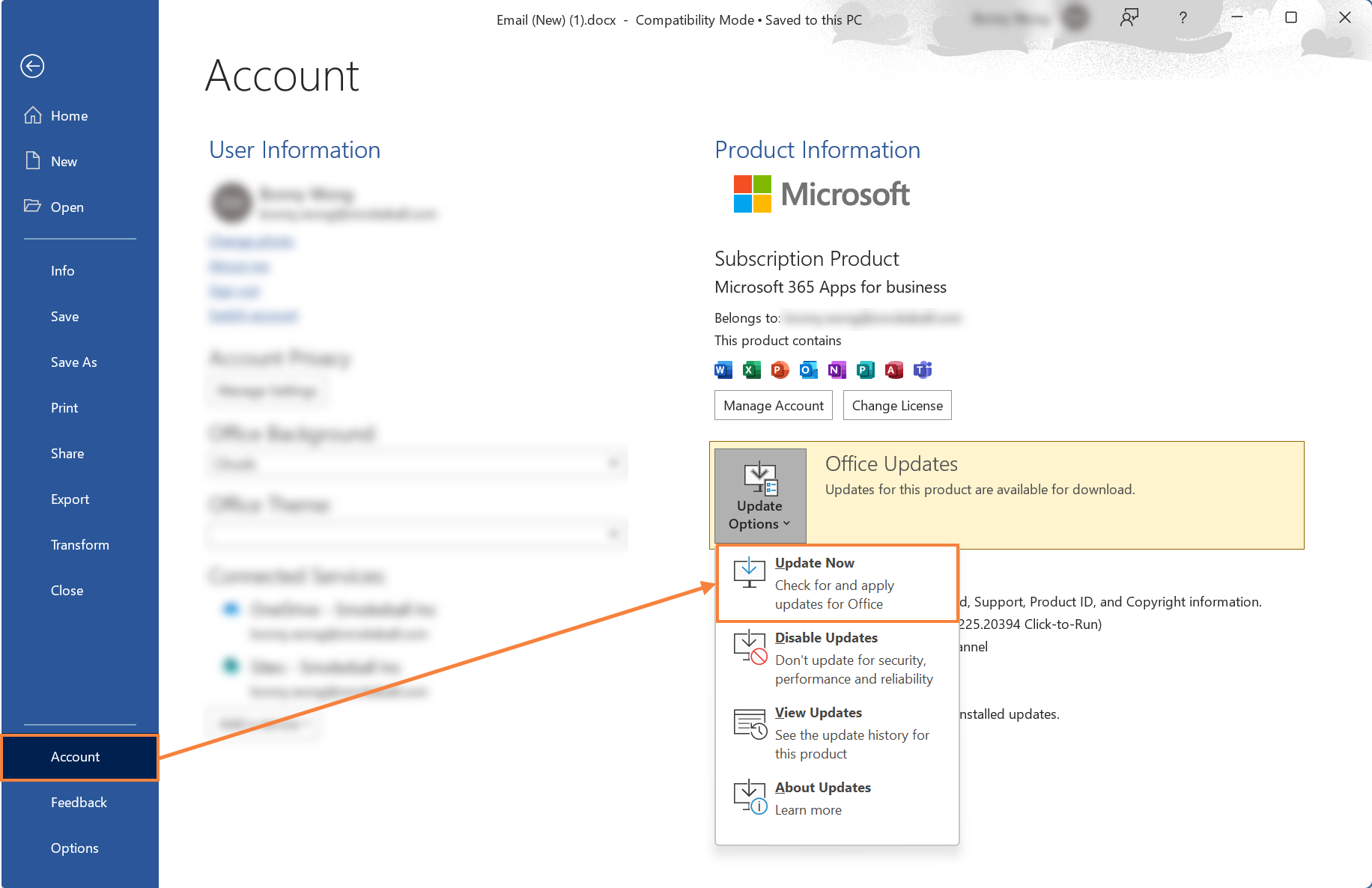The image size is (1372, 888).
Task: Click the OneNote app icon
Action: click(837, 370)
